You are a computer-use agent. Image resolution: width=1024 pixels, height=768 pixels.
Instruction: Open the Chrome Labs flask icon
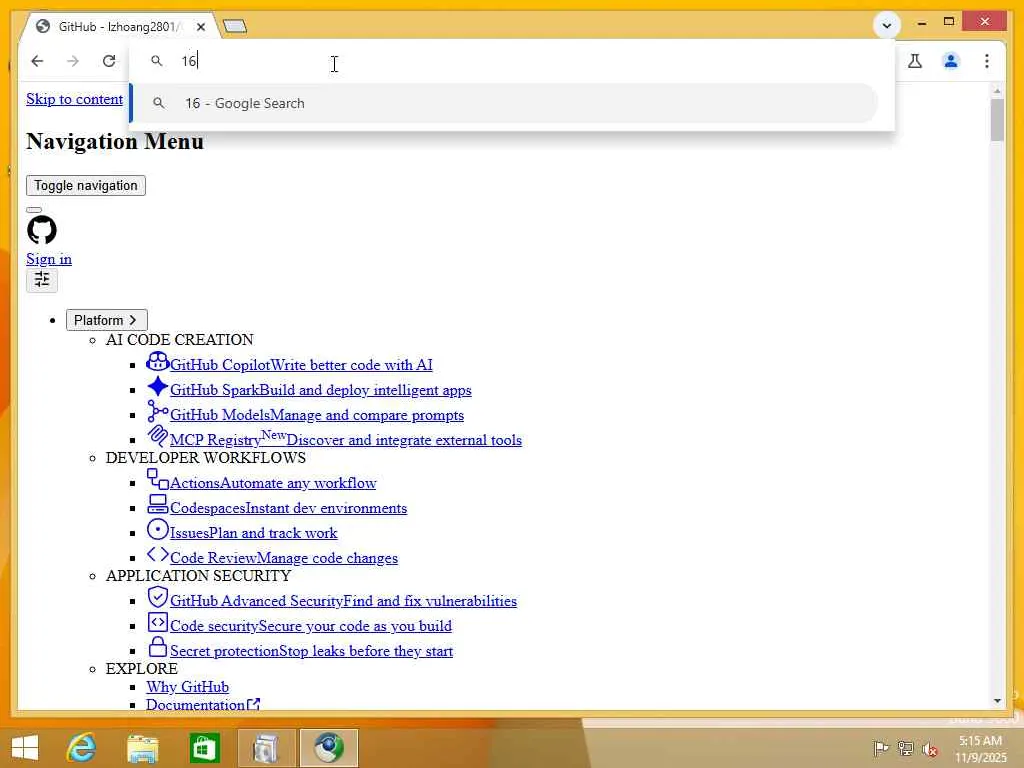click(915, 61)
